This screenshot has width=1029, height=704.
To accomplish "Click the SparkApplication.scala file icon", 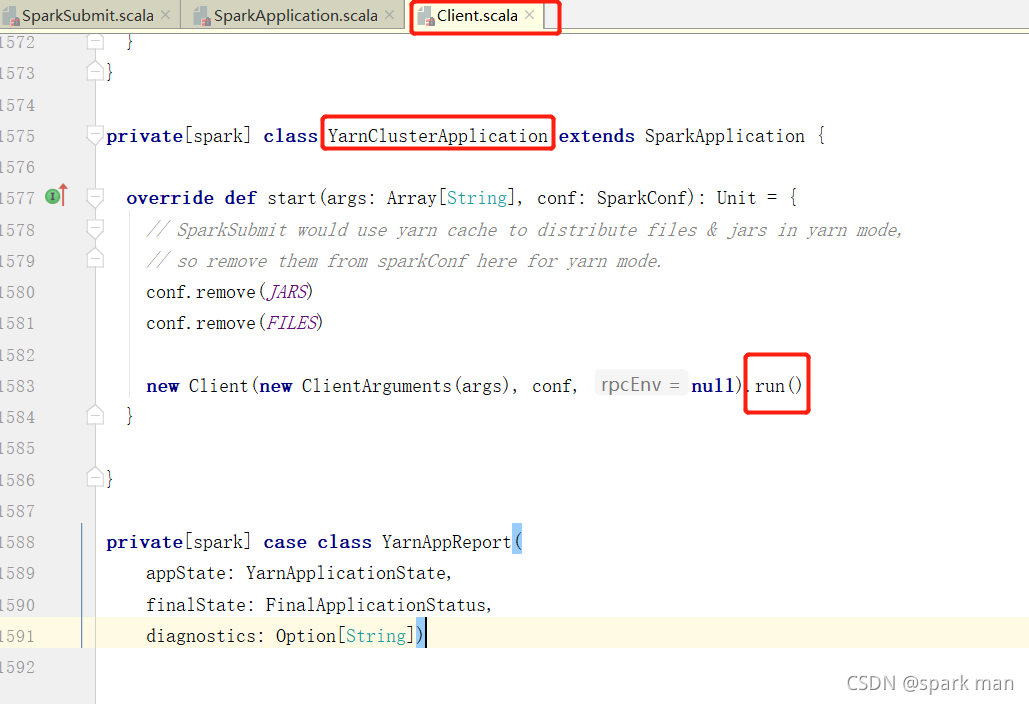I will pos(202,16).
